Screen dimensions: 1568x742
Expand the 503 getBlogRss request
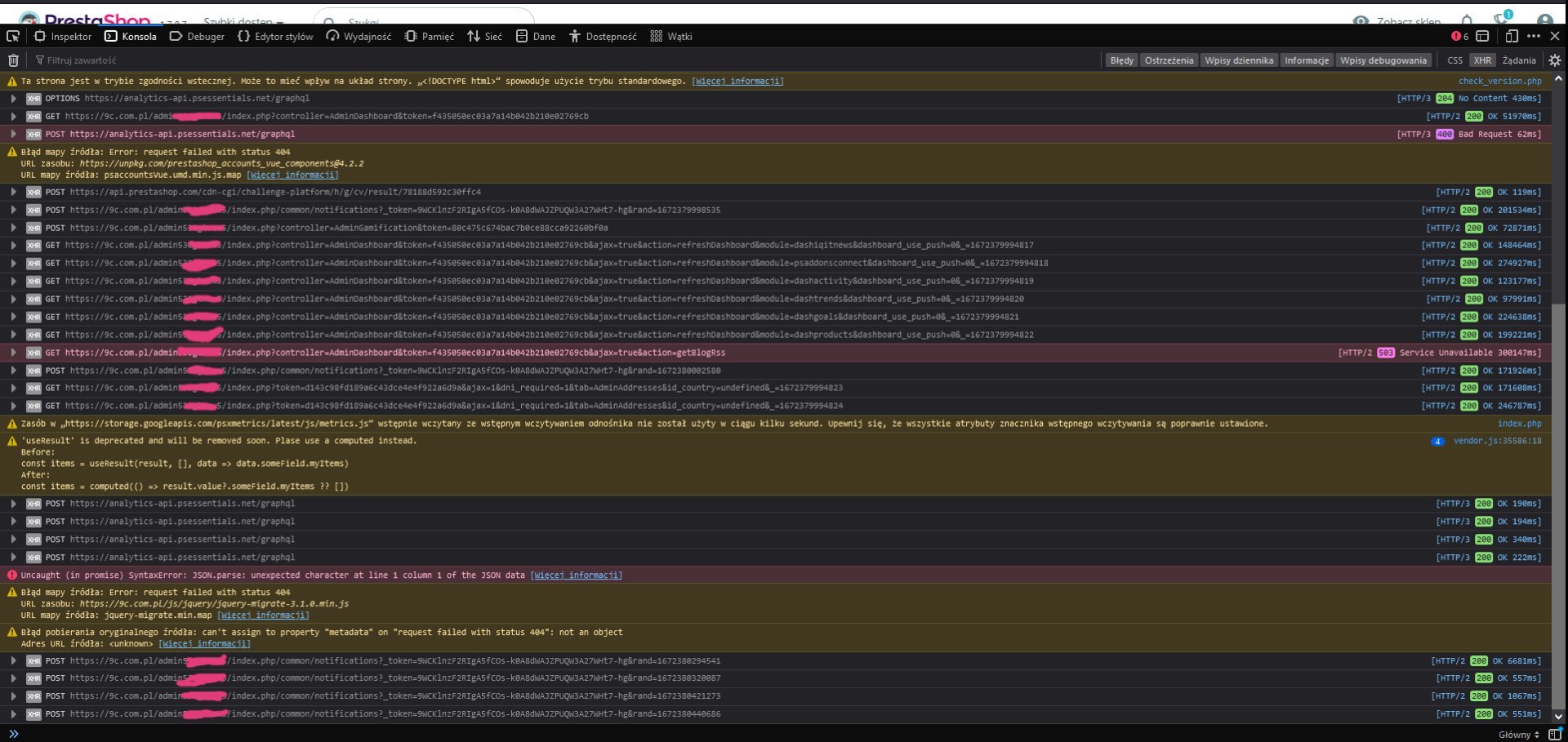(14, 353)
